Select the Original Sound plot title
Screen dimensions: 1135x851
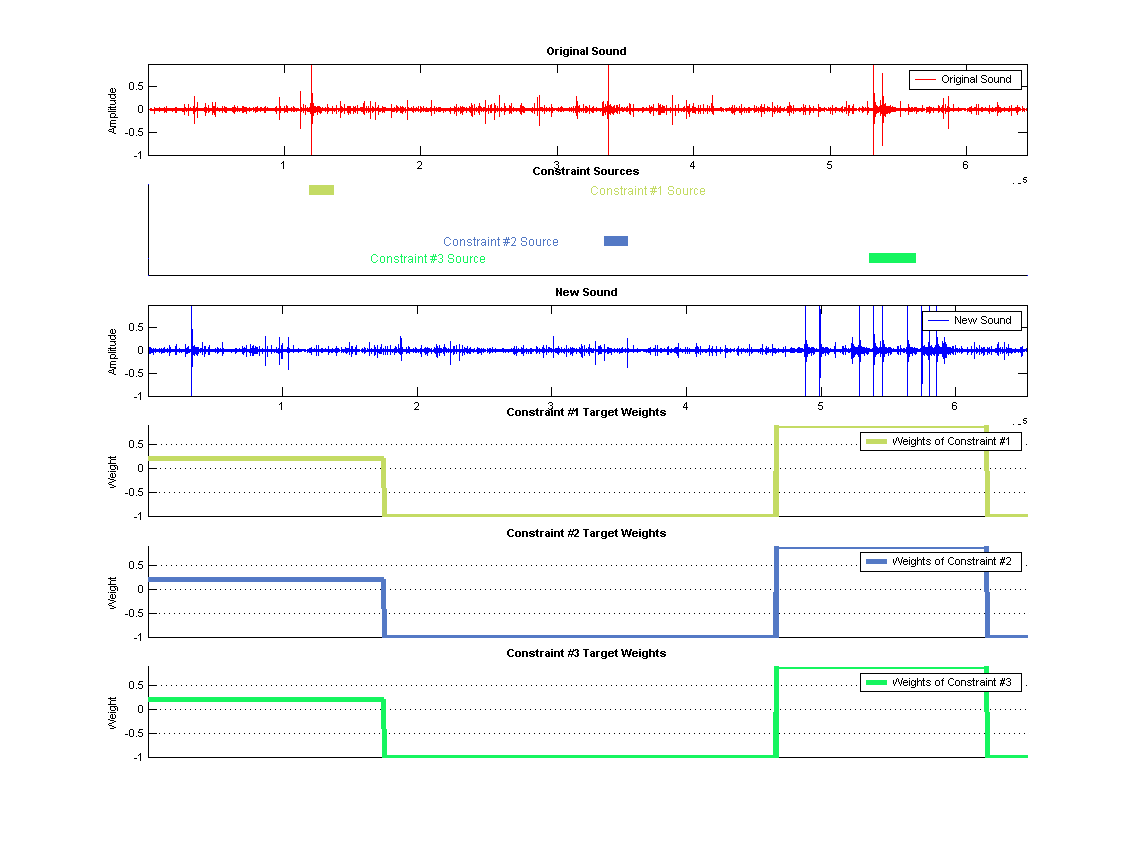[x=586, y=51]
